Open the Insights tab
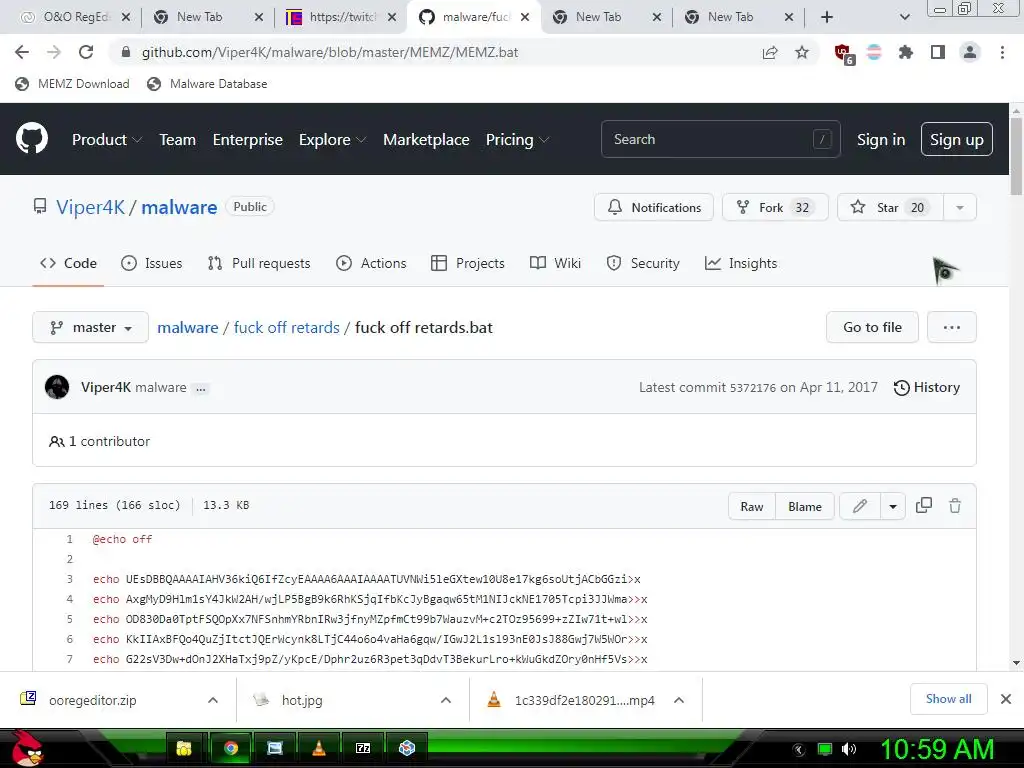 tap(741, 263)
